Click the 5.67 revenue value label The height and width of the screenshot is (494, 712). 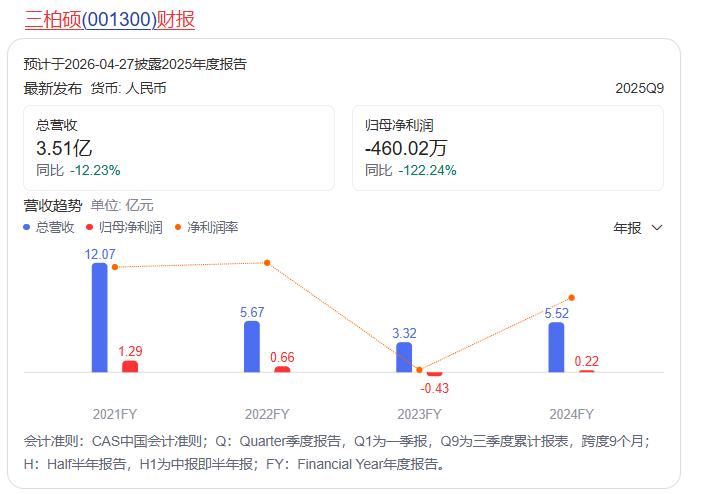point(252,312)
